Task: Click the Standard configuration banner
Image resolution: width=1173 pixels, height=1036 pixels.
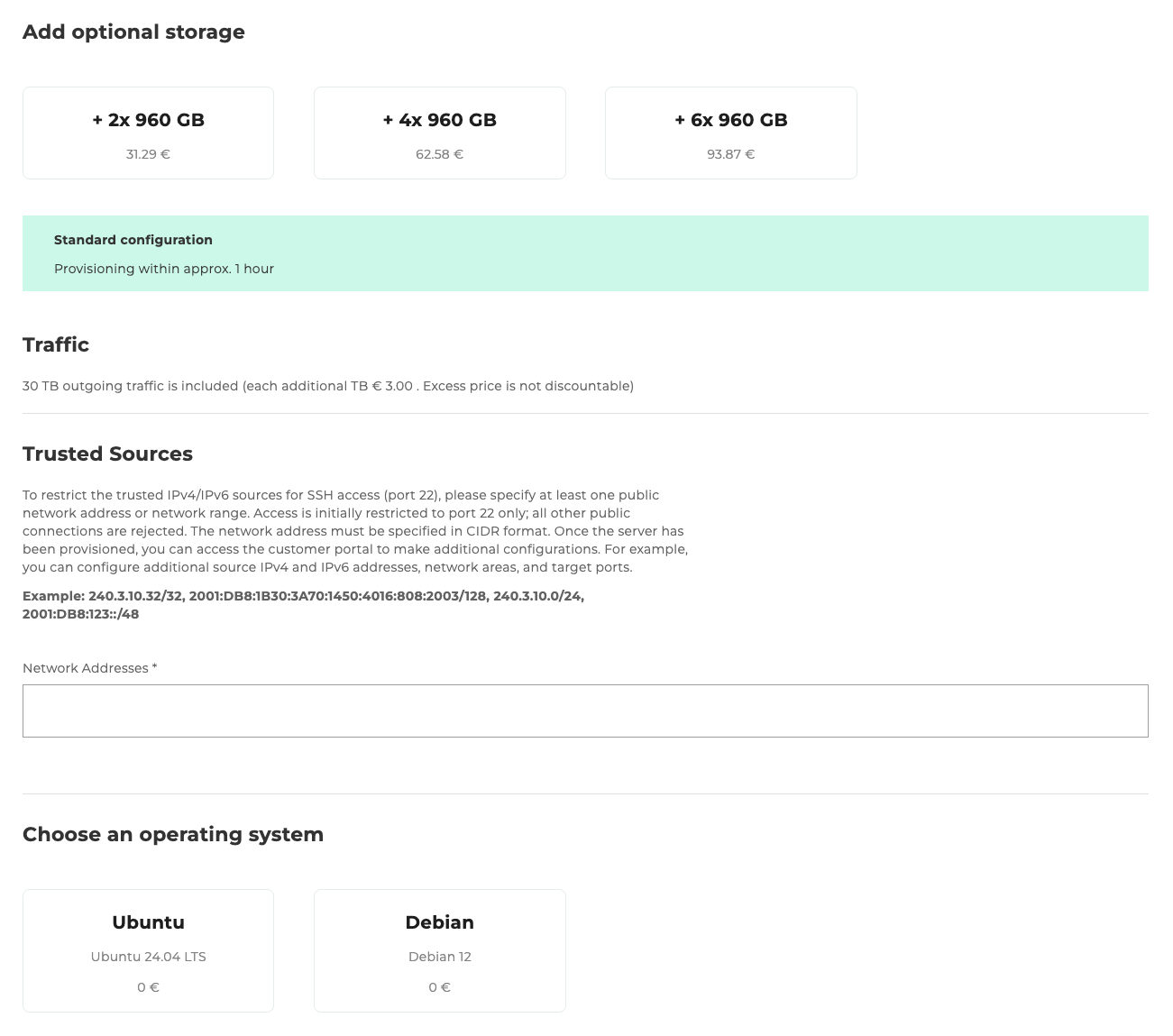Action: 584,253
